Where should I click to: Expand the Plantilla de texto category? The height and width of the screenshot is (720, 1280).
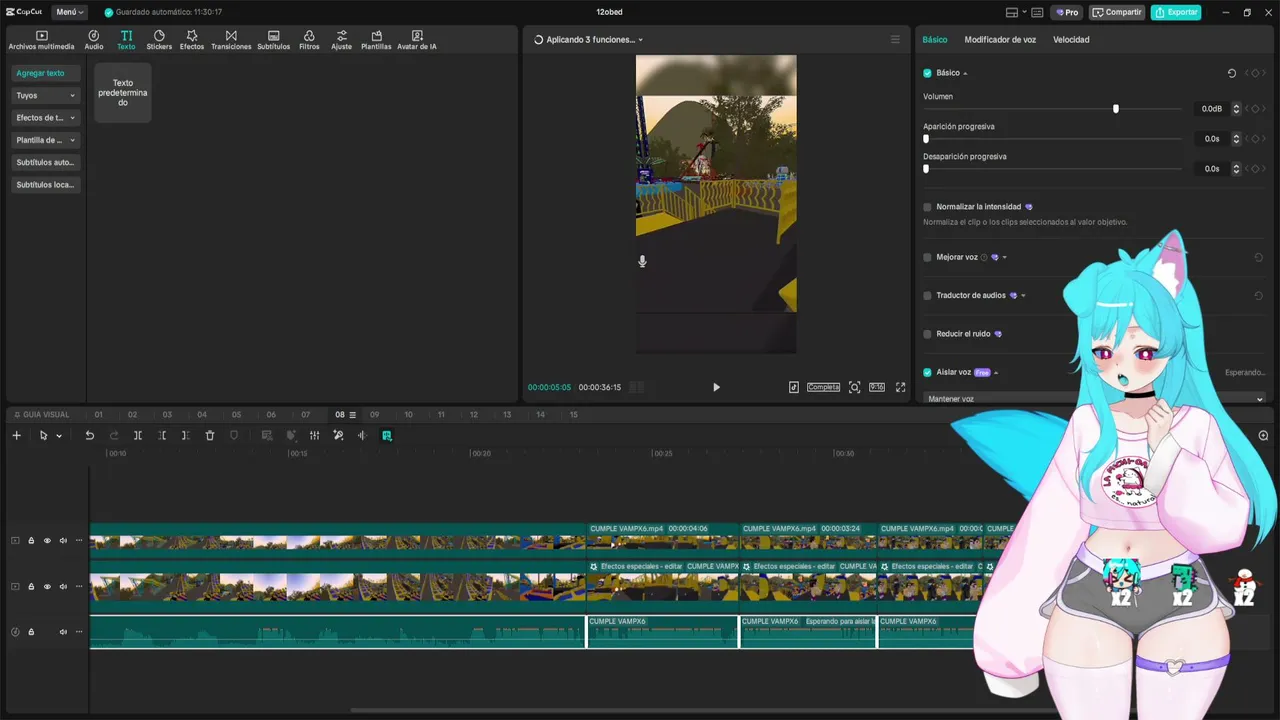click(46, 140)
